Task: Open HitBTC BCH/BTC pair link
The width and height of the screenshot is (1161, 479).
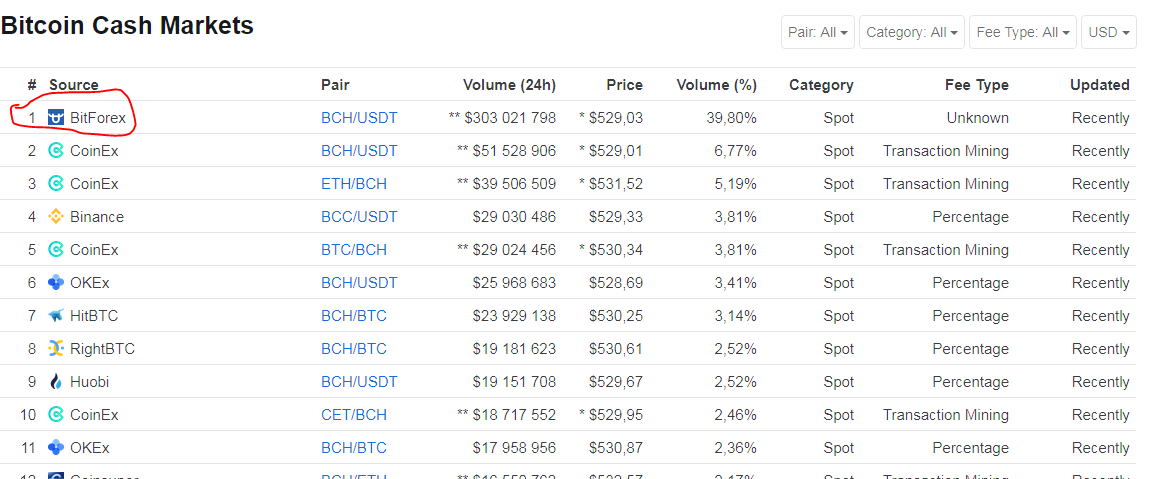Action: coord(354,315)
